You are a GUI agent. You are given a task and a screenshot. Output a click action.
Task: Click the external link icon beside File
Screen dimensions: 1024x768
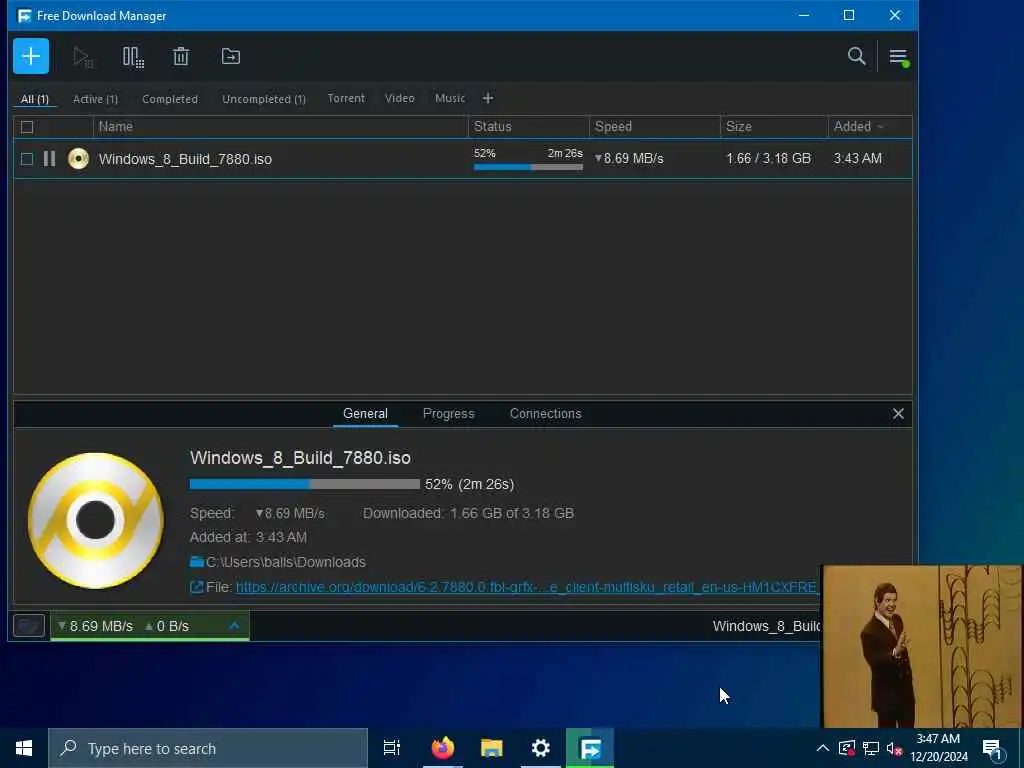[x=197, y=587]
